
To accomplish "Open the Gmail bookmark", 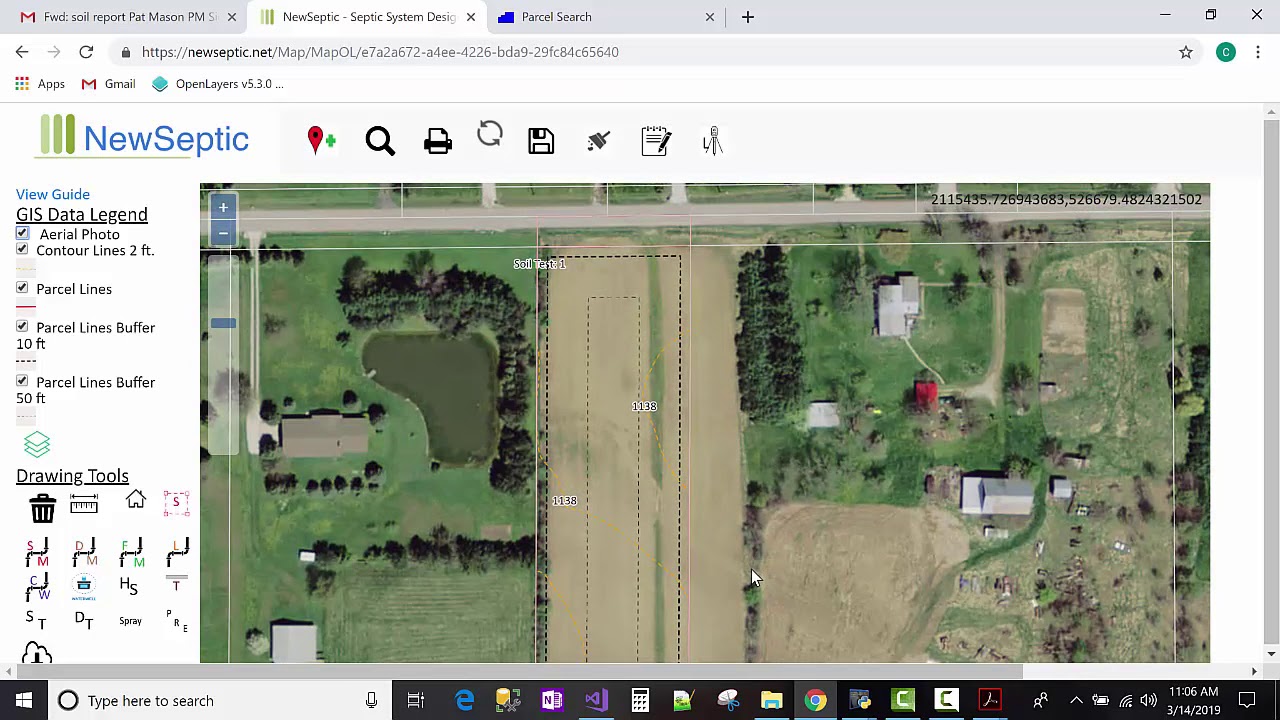I will tap(108, 84).
